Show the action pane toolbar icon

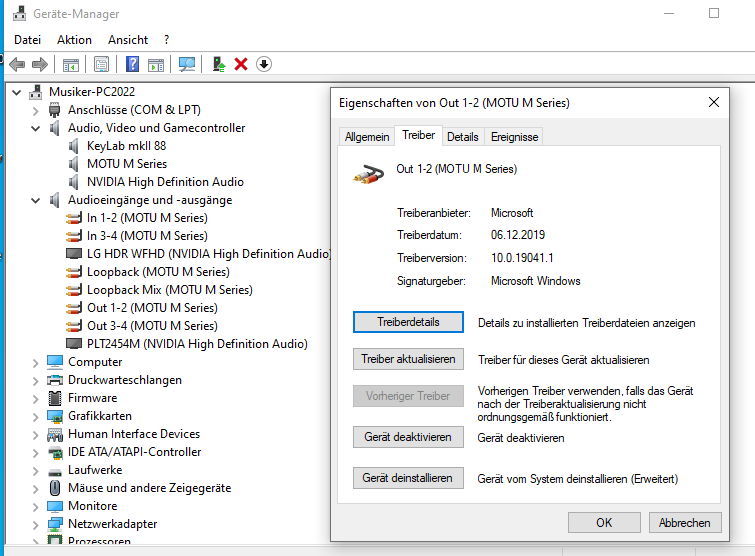[156, 65]
